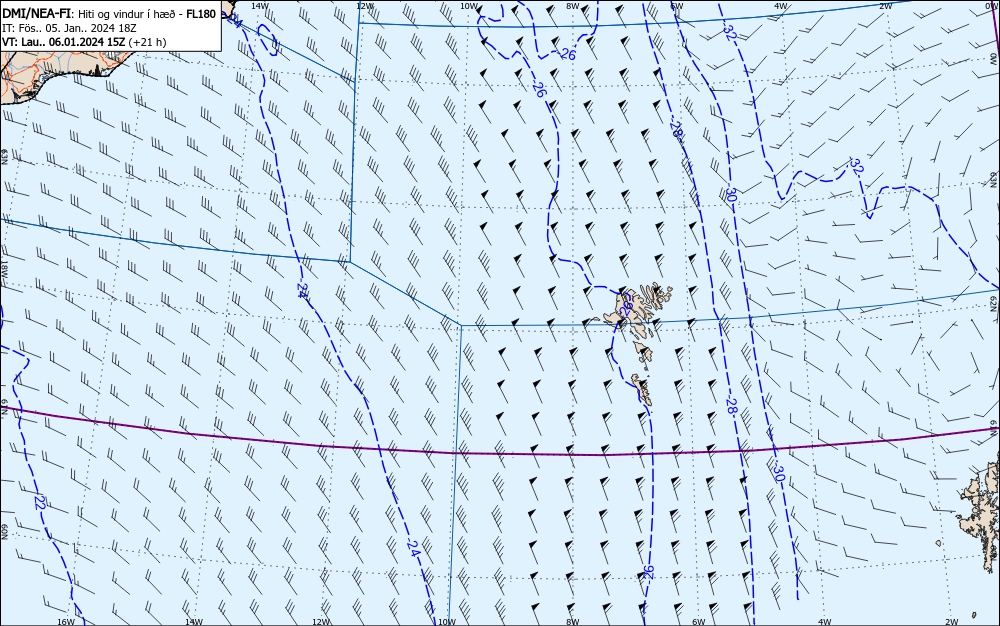Click the "12W" longitude label on top edge
This screenshot has width=1000, height=626.
(x=365, y=6)
